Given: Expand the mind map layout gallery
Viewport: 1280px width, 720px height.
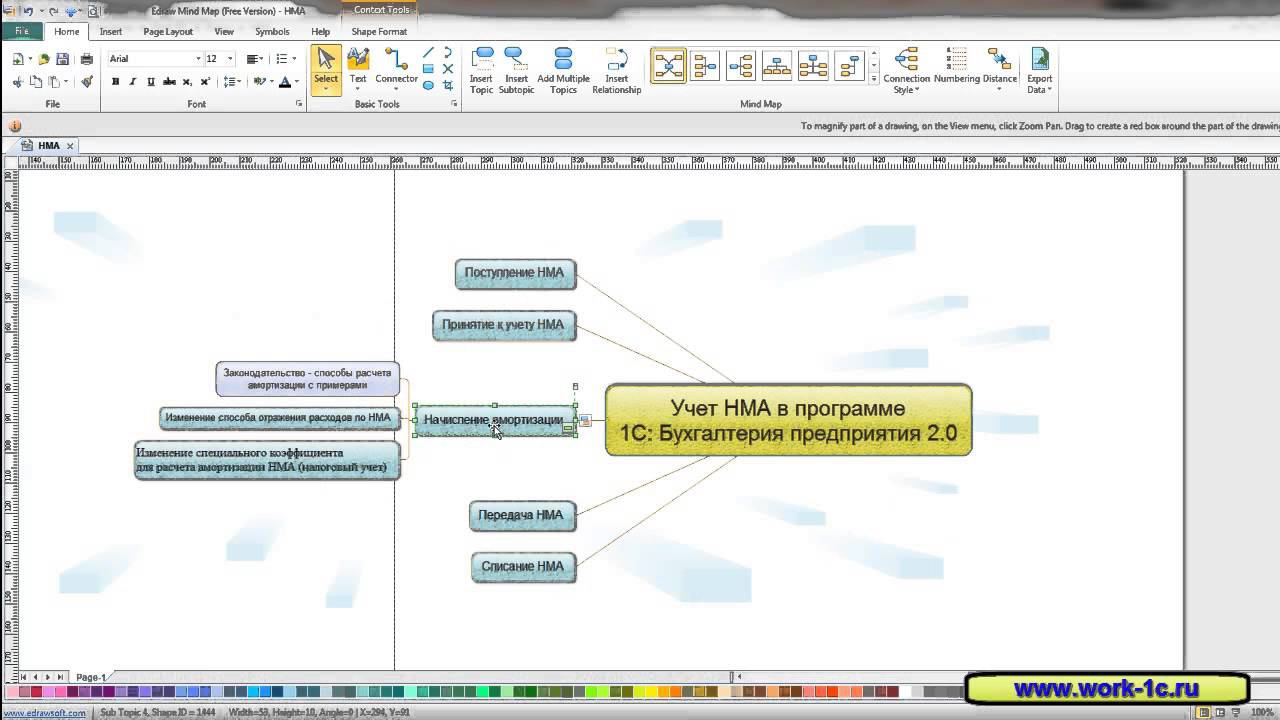Looking at the screenshot, I should coord(874,79).
